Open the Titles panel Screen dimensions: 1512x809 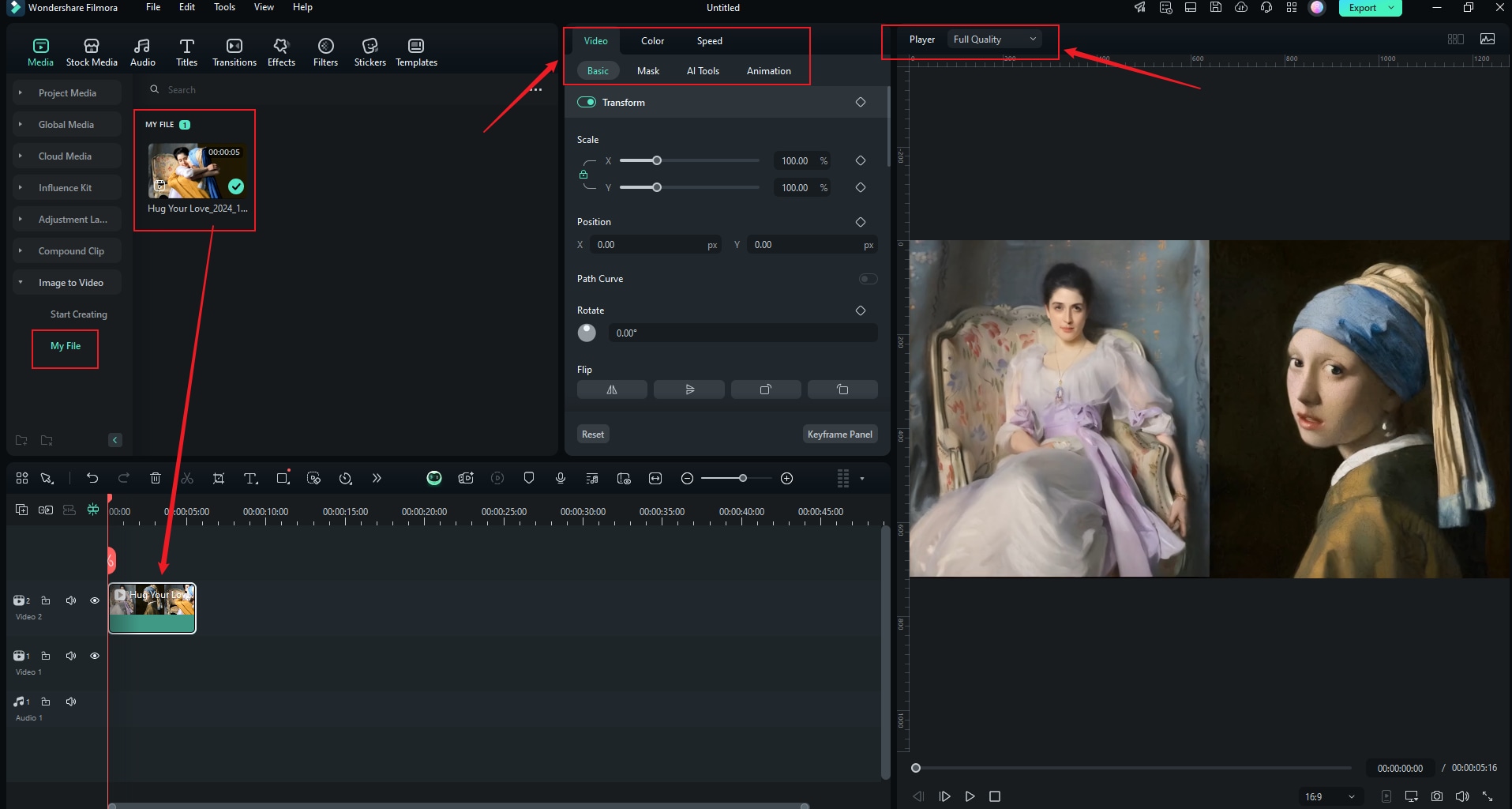[x=186, y=52]
